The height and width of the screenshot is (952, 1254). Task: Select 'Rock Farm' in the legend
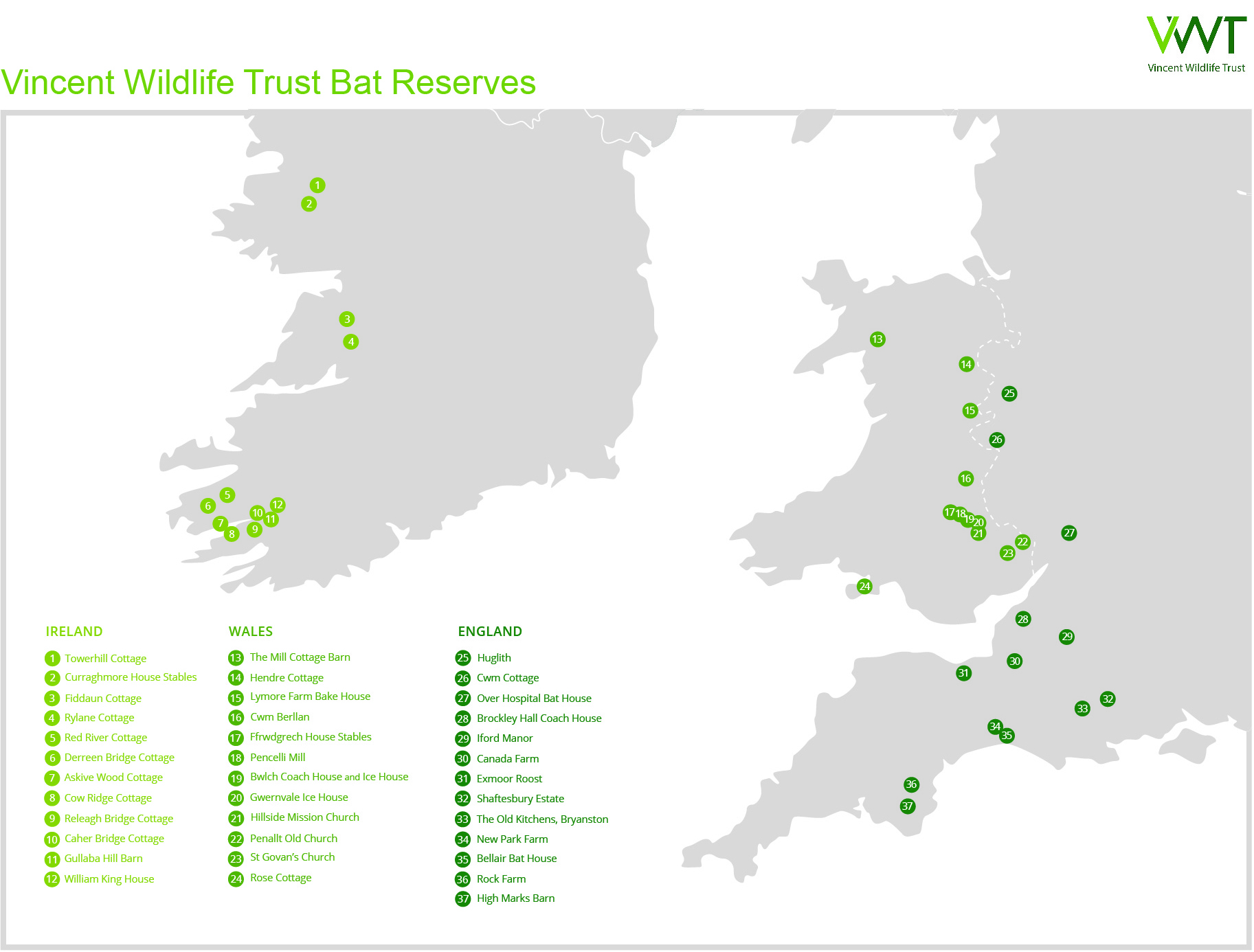tap(502, 879)
